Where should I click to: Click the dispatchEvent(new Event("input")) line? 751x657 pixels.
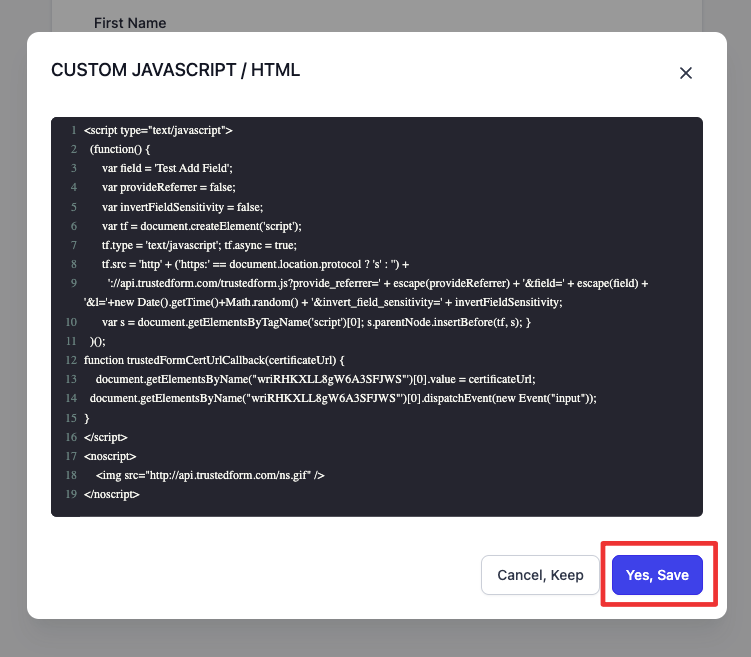[342, 398]
